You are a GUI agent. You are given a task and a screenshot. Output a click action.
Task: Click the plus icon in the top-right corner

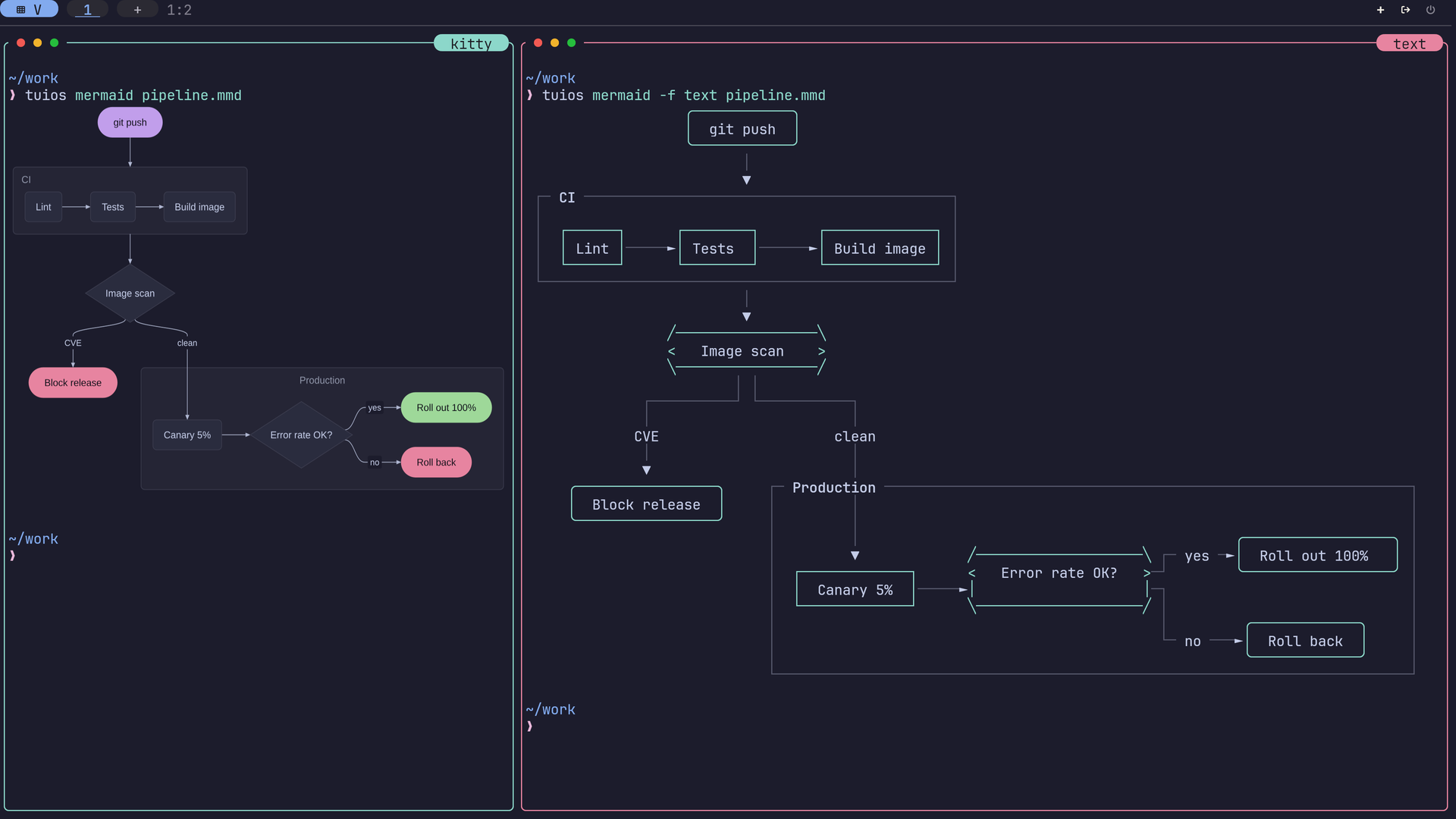(1380, 10)
